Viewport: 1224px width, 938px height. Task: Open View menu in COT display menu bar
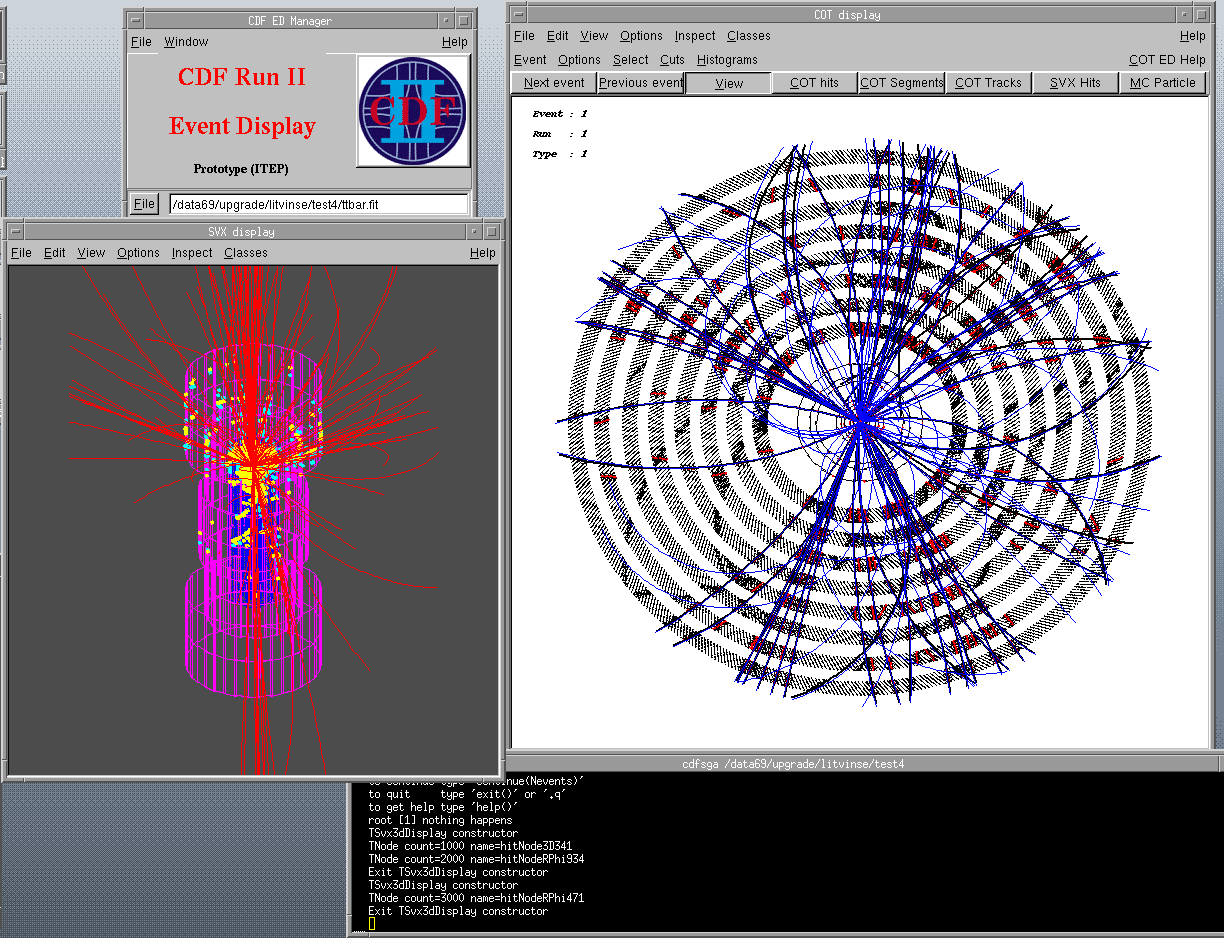click(594, 36)
